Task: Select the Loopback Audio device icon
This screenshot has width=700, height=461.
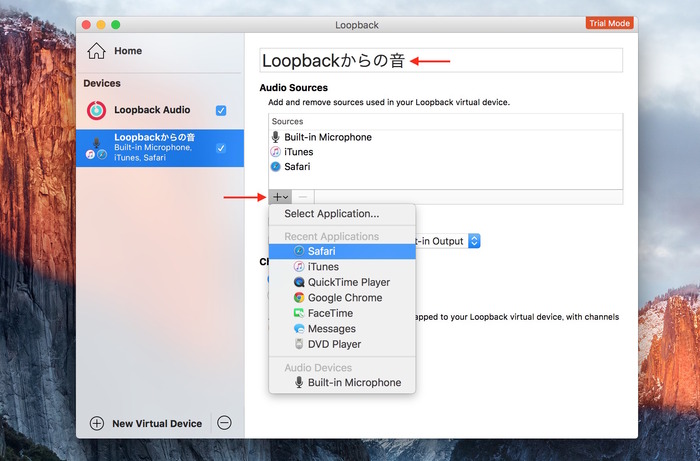Action: (96, 110)
